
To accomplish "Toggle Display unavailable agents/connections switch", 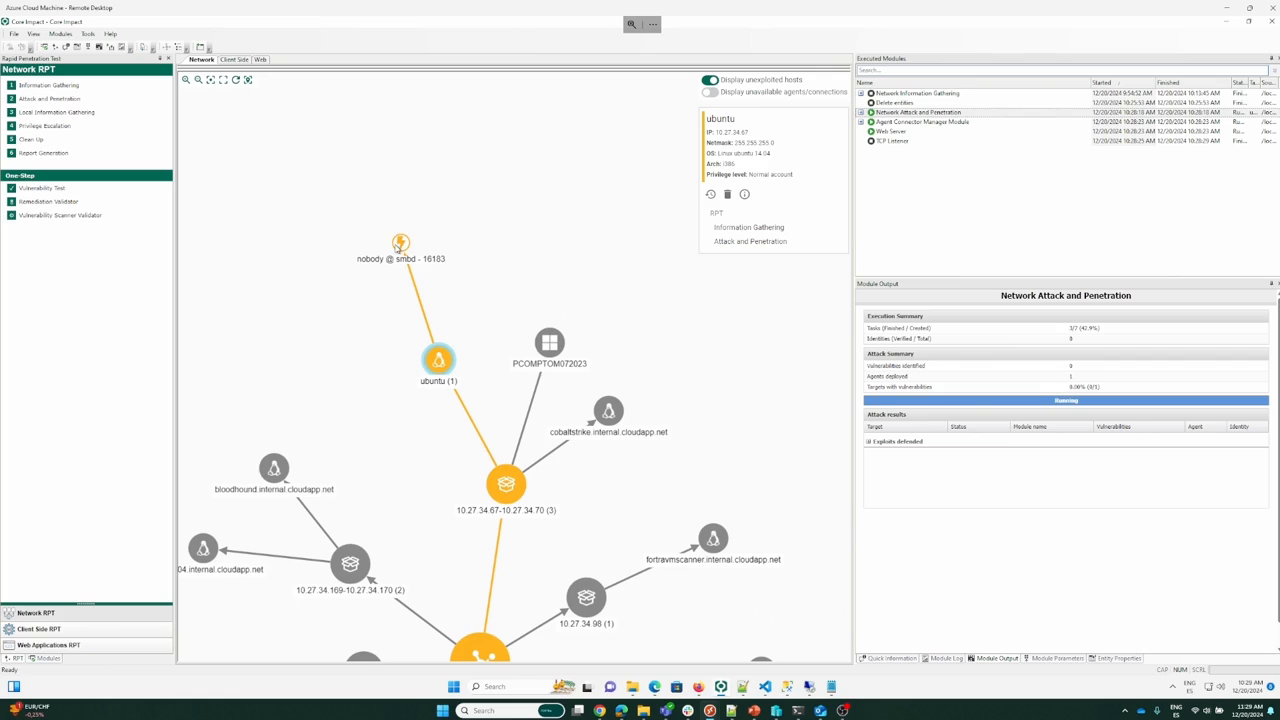I will (710, 92).
